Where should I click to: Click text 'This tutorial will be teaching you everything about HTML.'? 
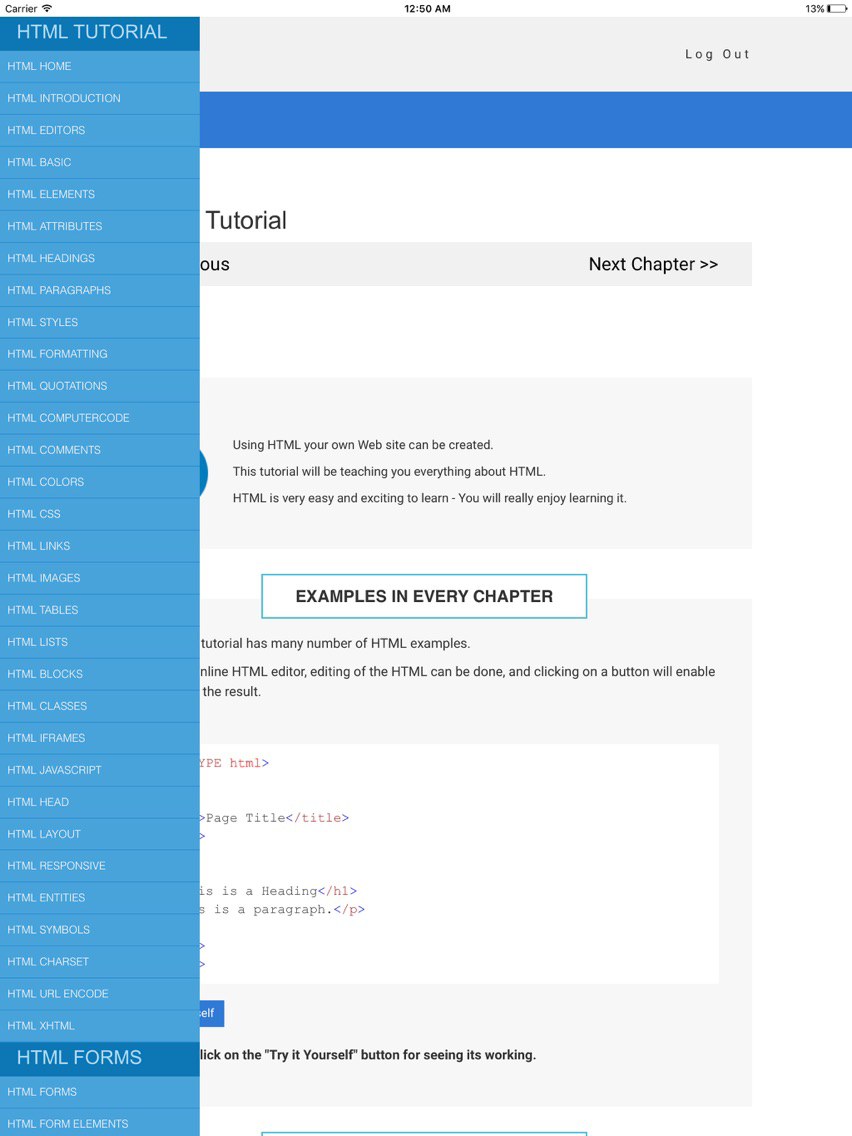(x=389, y=472)
